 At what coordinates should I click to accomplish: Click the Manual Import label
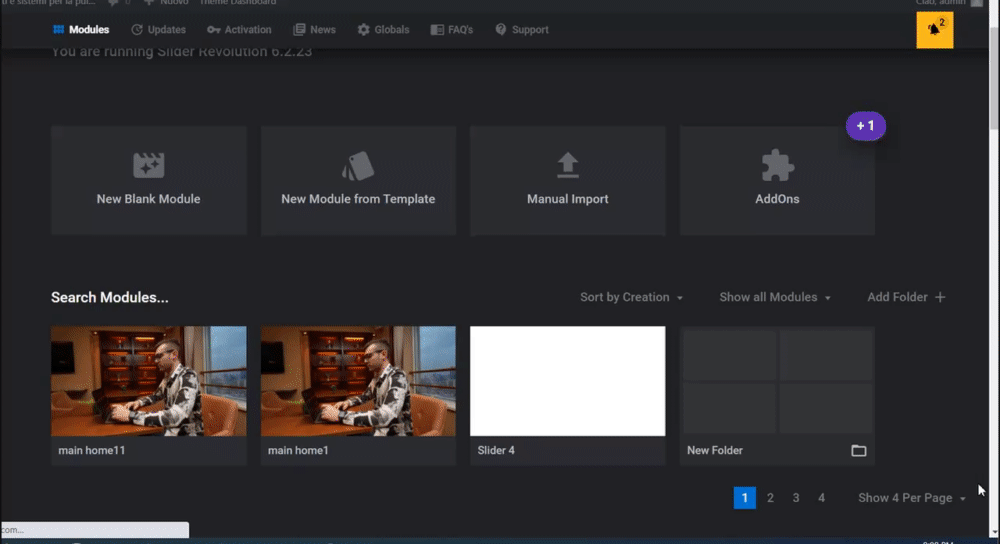pos(568,199)
